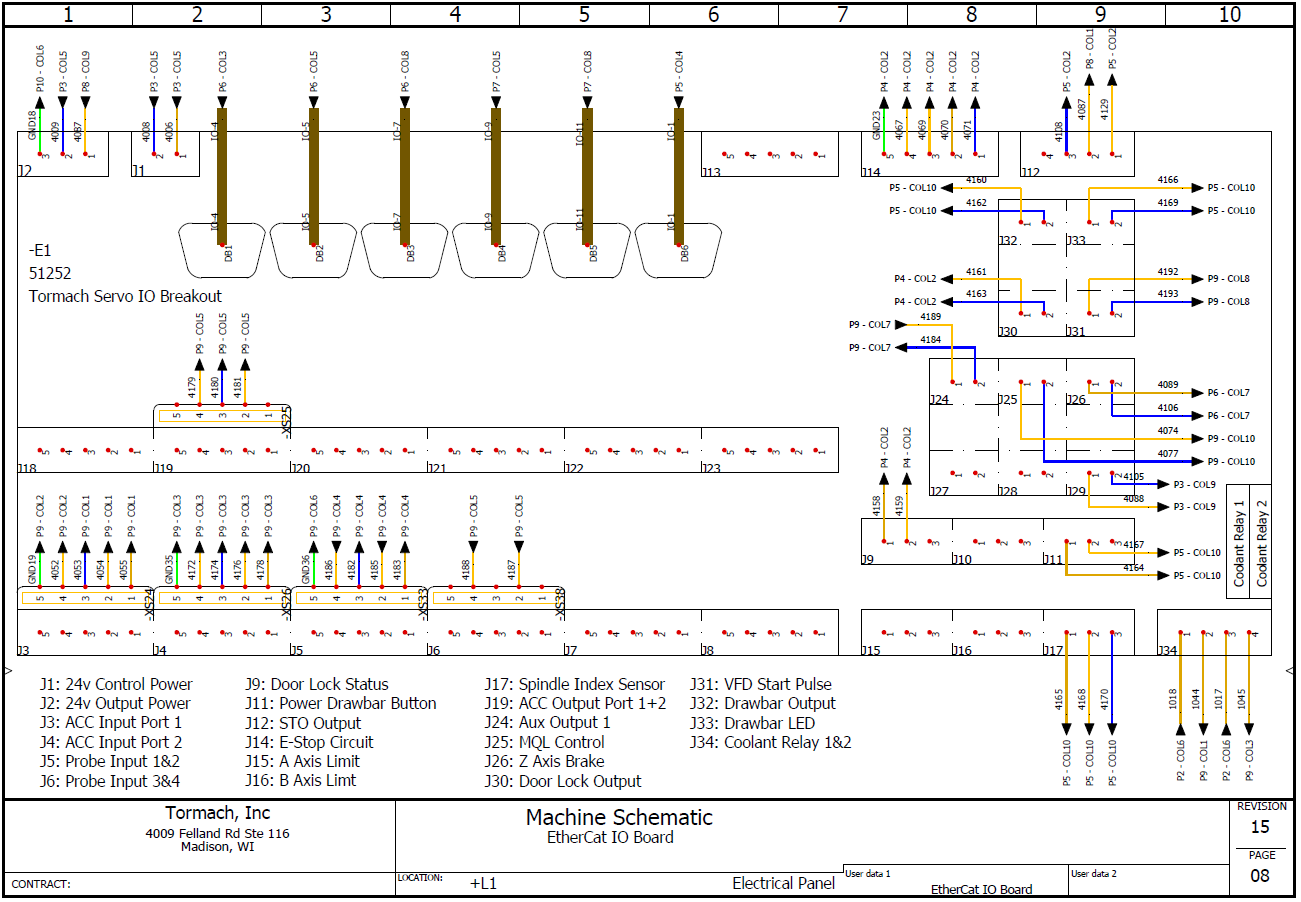Select wire label 4189 near P9 - COL7

coord(930,317)
